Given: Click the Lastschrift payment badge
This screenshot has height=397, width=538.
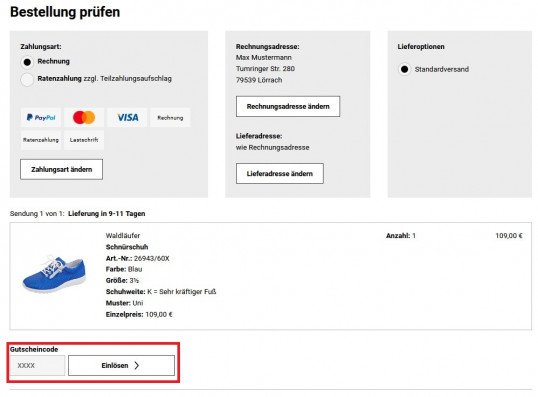Looking at the screenshot, I should coord(84,140).
